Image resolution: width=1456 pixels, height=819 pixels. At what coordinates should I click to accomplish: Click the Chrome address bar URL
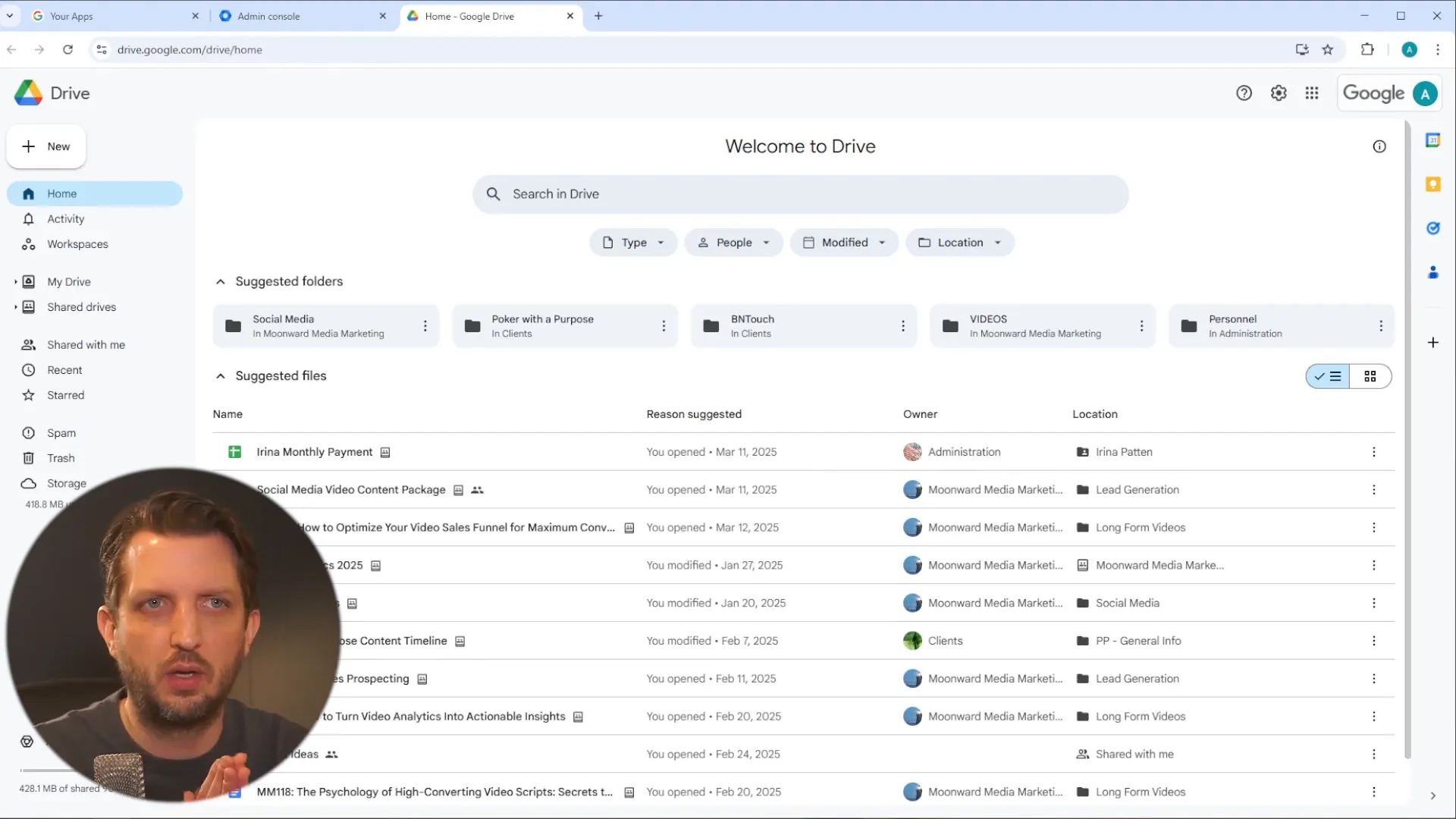coord(190,50)
